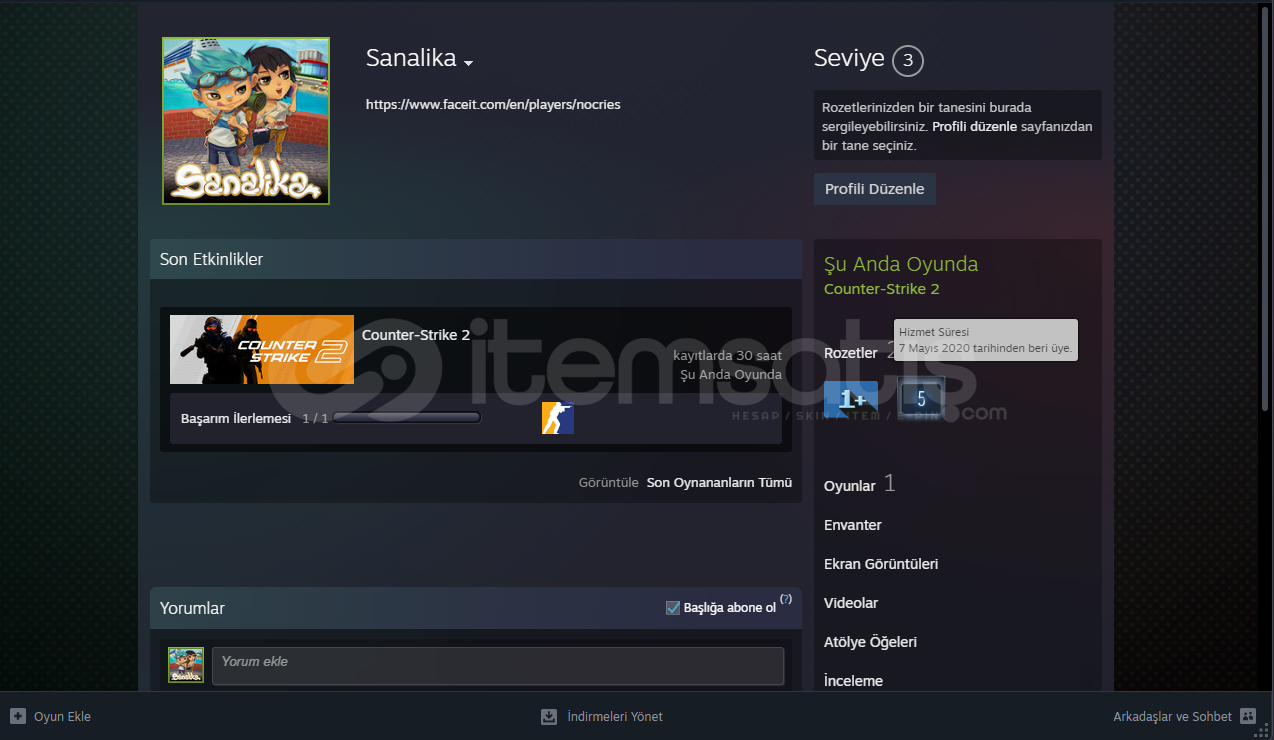Open Arkadaşlar ve Sohbet
This screenshot has width=1274, height=740.
click(x=1172, y=716)
